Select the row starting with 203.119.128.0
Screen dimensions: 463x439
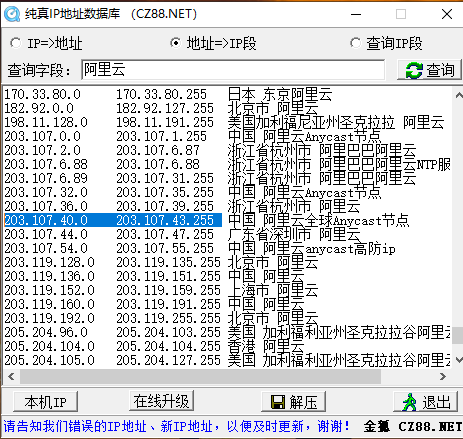(x=227, y=262)
